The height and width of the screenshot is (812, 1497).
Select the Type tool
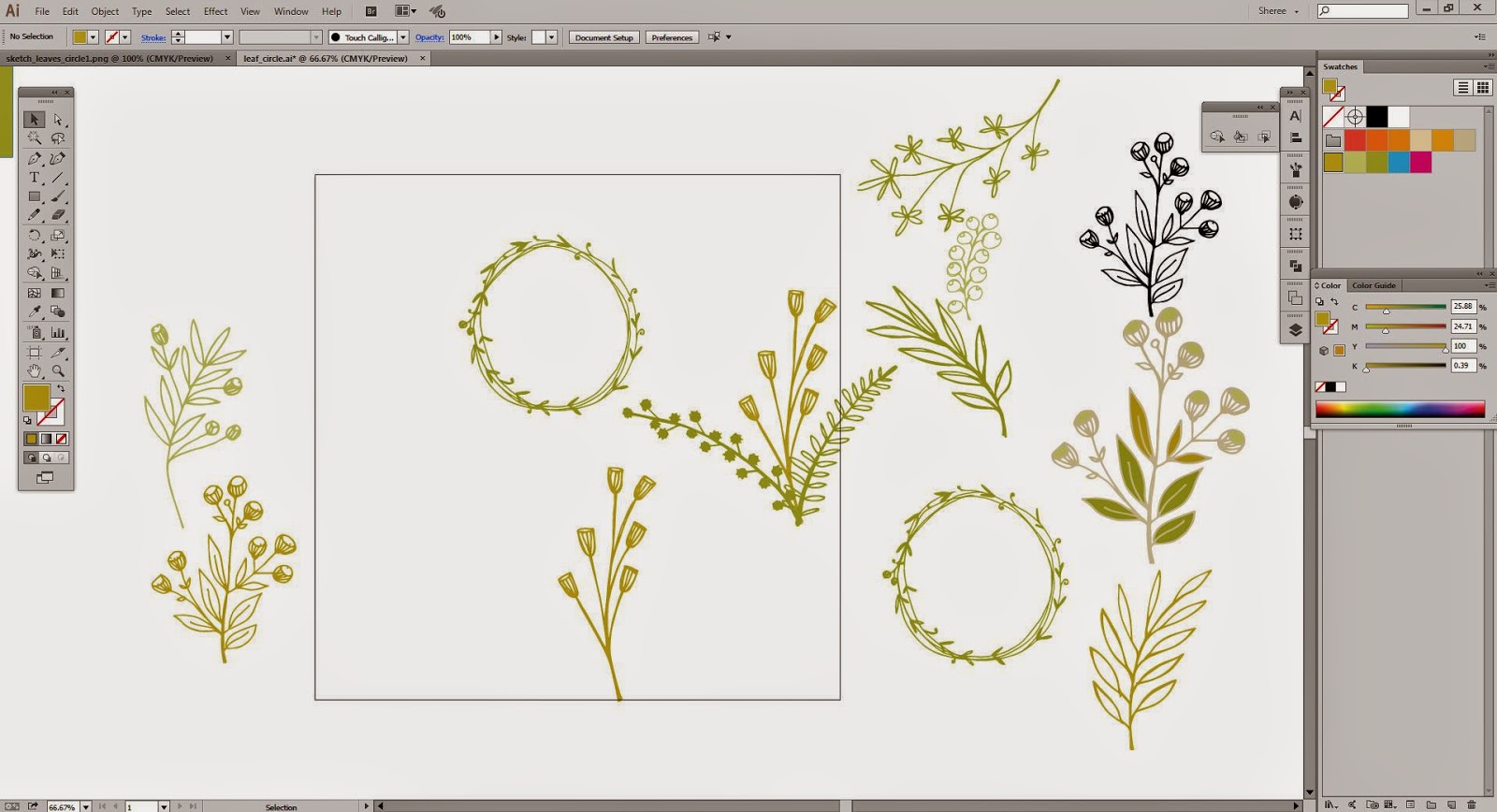(x=34, y=178)
